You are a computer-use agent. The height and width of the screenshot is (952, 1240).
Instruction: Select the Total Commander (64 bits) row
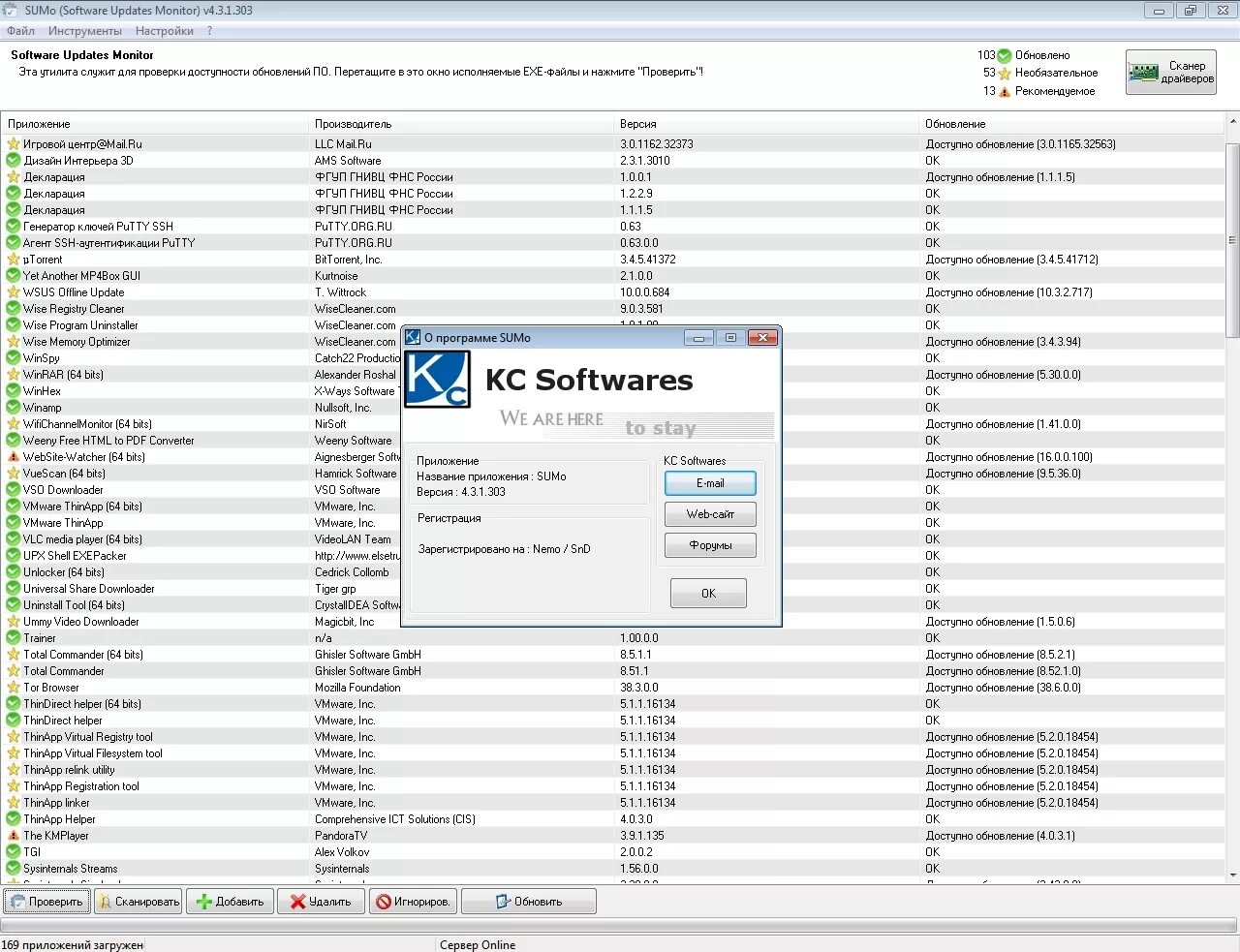tap(613, 655)
